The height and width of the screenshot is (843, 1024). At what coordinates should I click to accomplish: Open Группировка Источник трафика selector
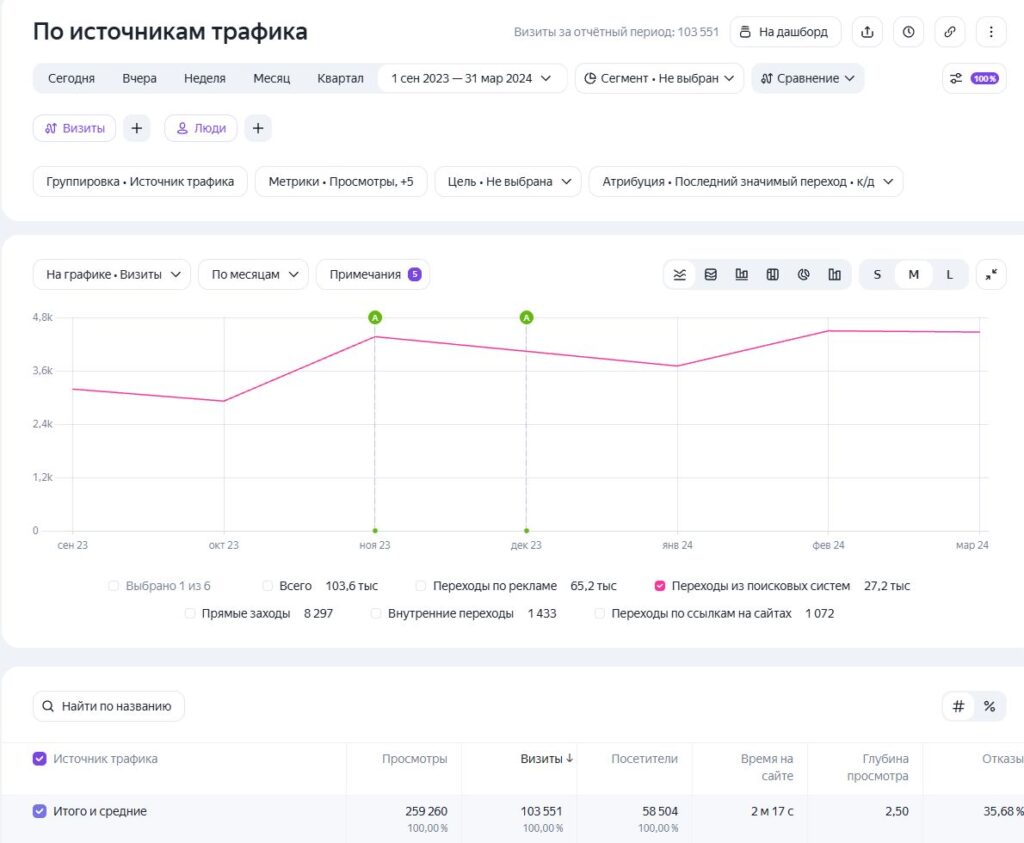click(140, 182)
